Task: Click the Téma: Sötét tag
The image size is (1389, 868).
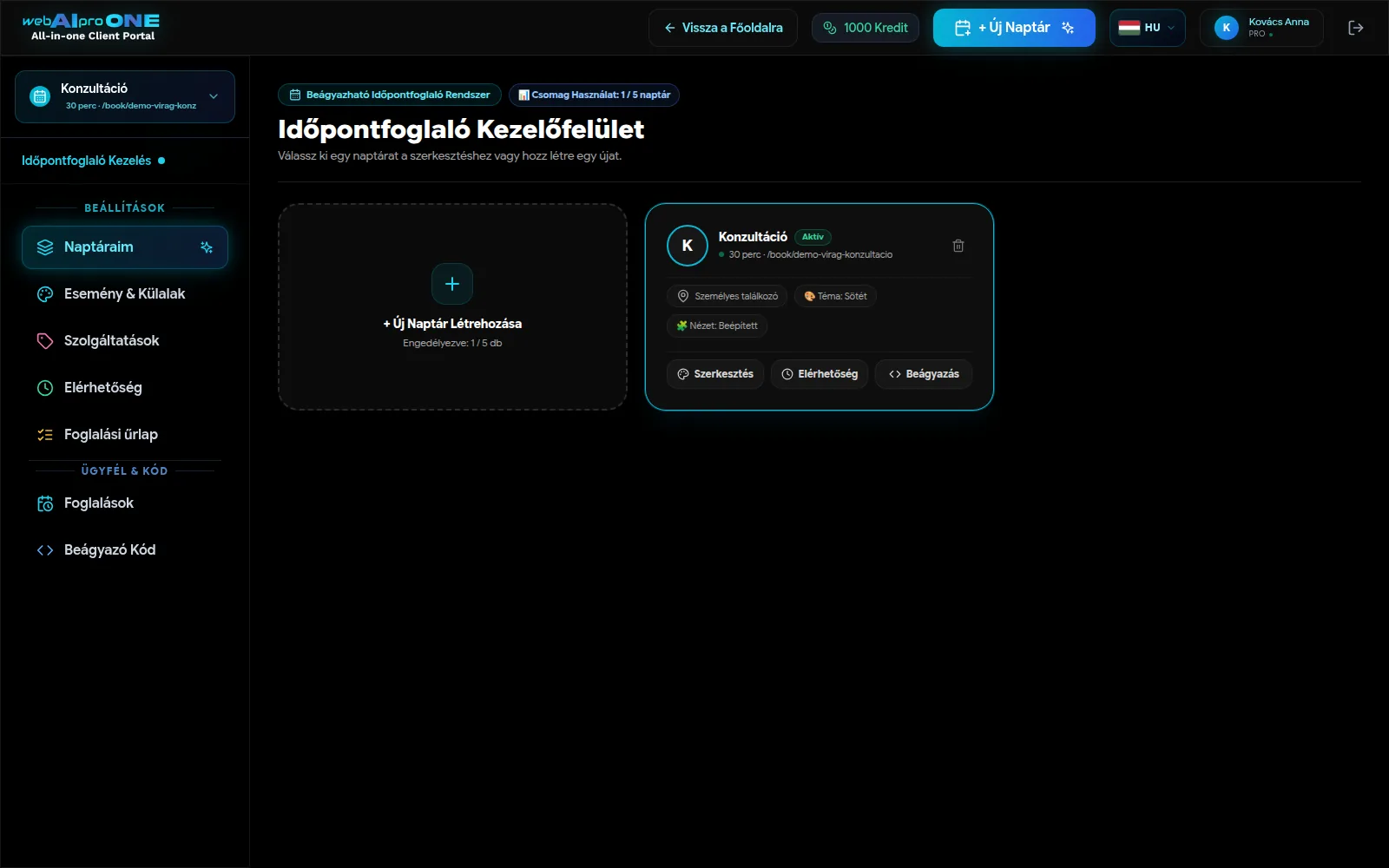Action: pos(835,296)
